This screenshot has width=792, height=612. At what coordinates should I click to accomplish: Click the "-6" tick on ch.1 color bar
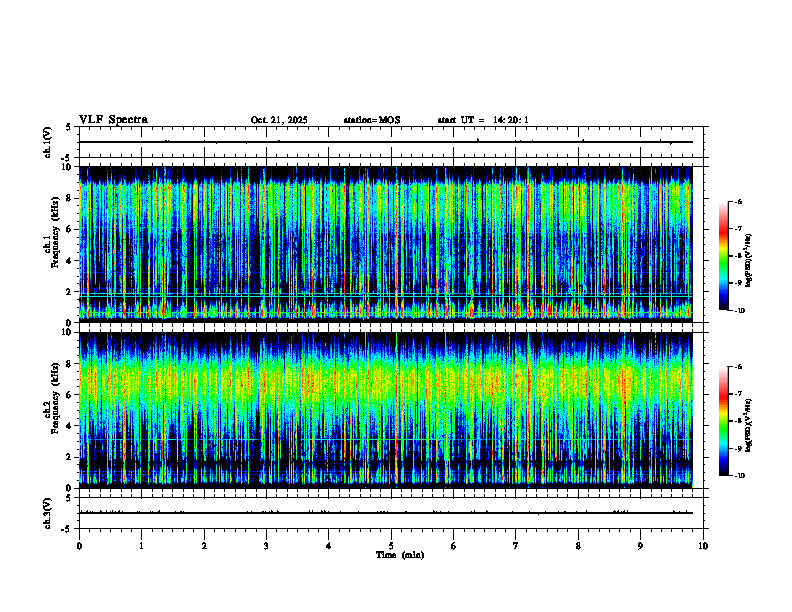[739, 201]
